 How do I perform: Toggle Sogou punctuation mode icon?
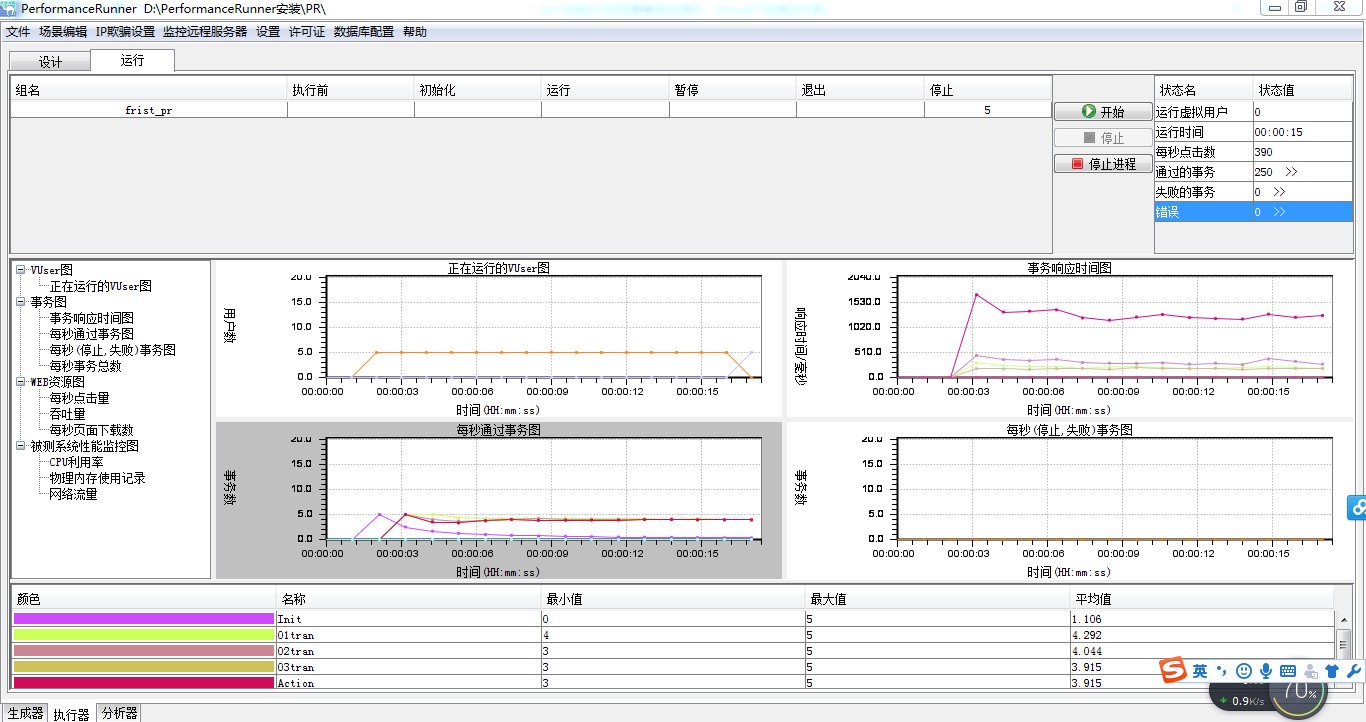[1221, 671]
